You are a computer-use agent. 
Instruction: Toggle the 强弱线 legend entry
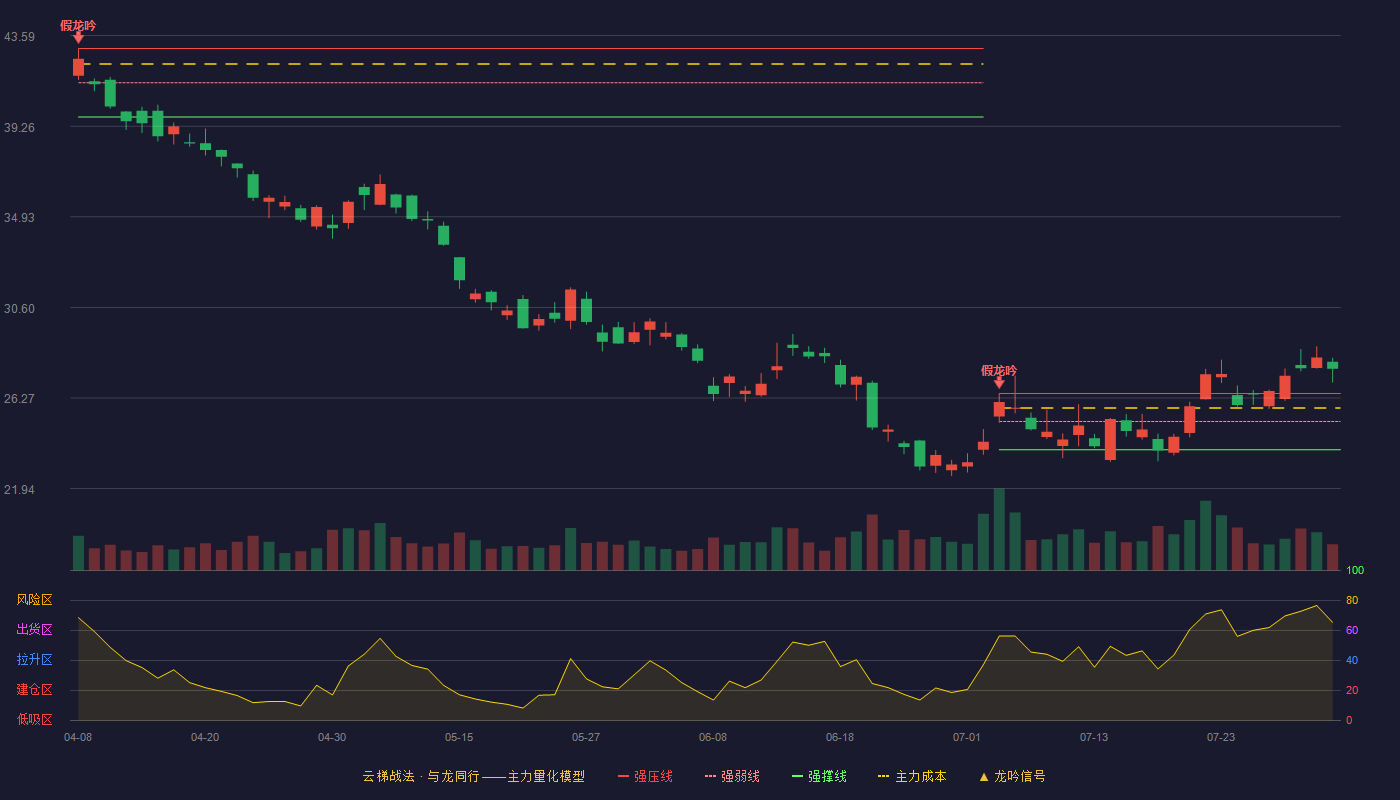(x=732, y=776)
